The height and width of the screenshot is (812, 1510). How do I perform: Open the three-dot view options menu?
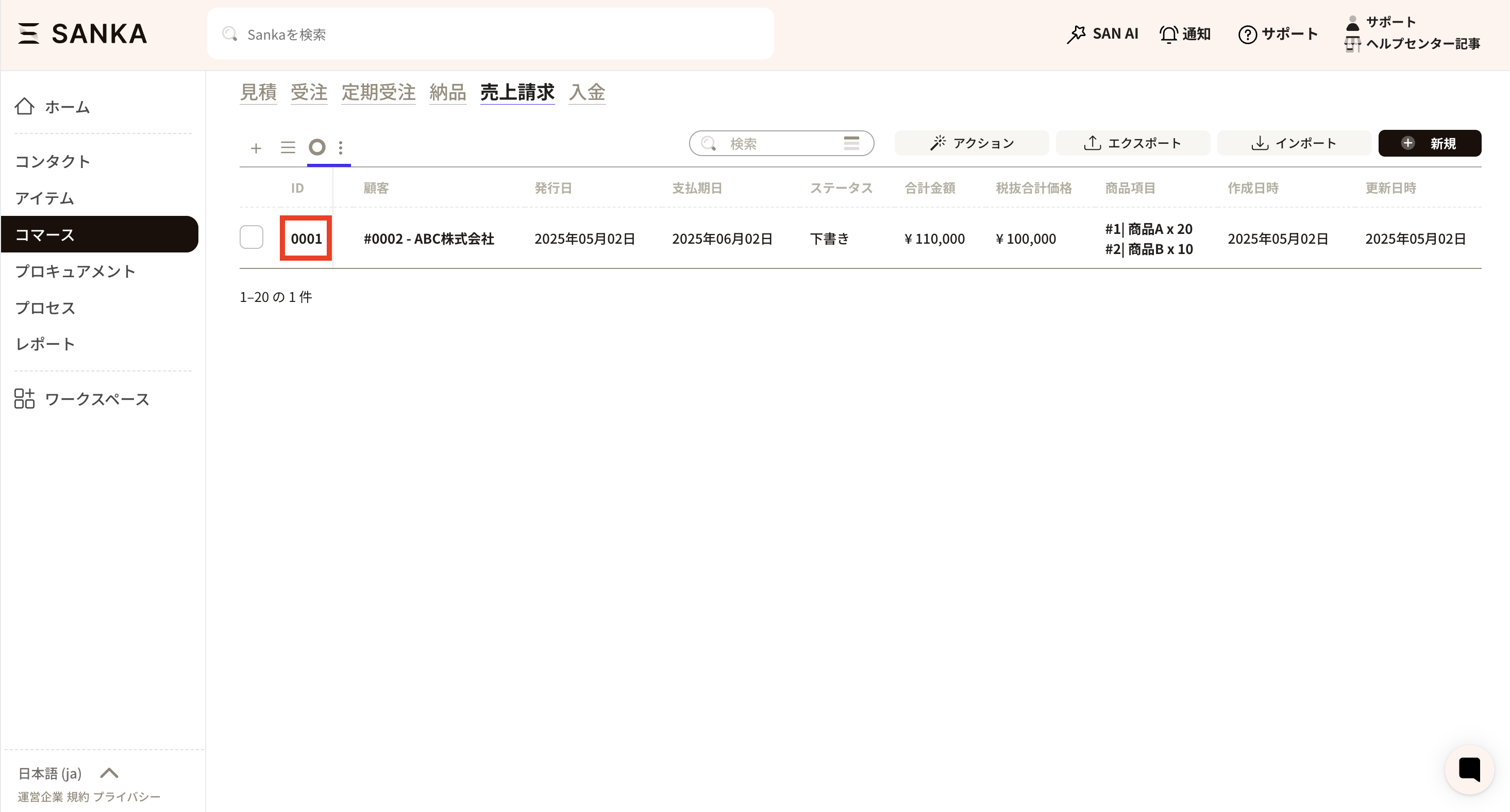[x=341, y=147]
